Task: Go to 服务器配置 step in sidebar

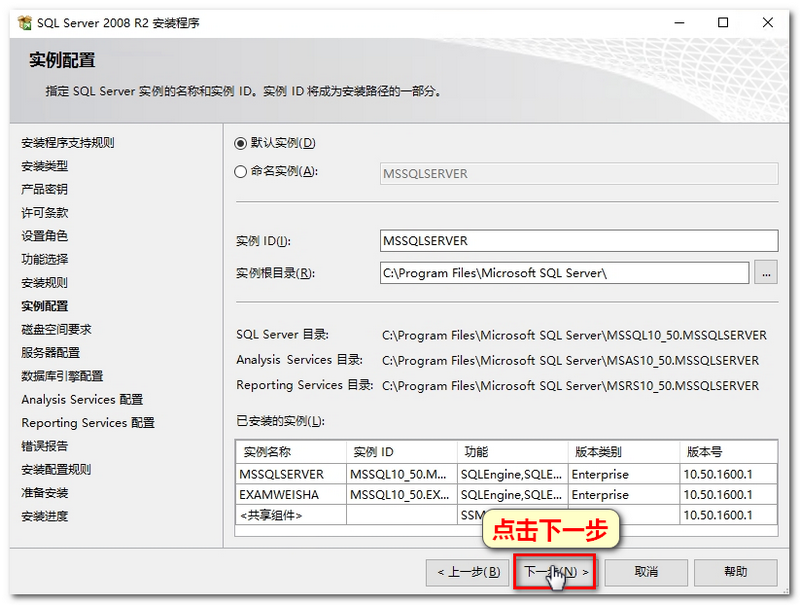Action: 50,353
